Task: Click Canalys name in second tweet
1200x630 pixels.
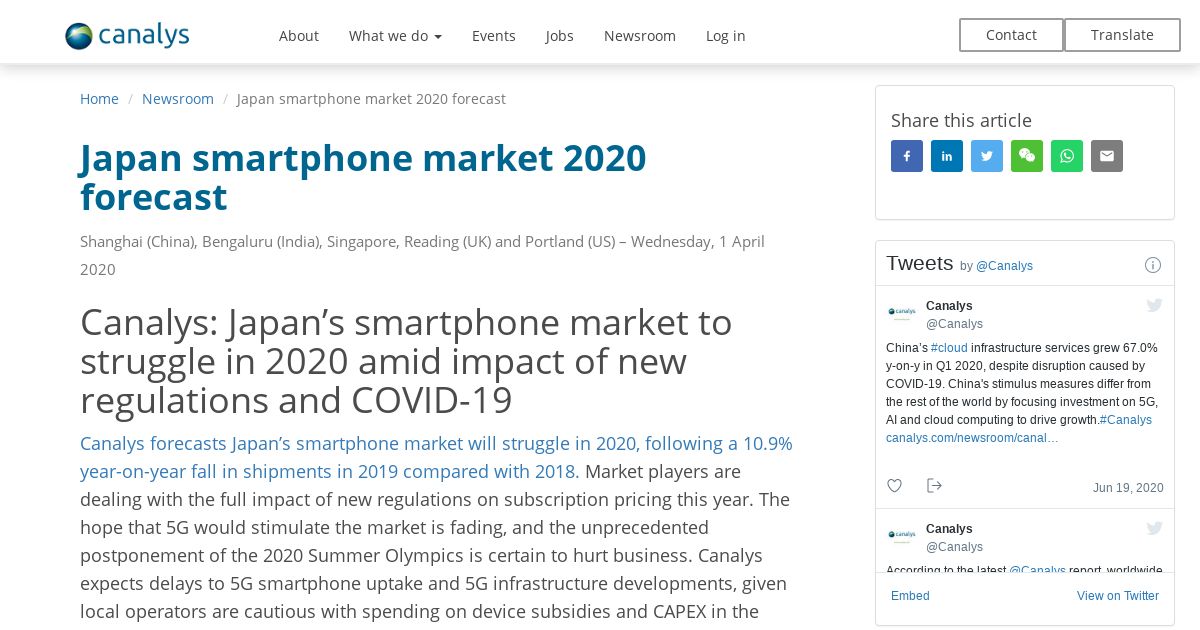Action: pyautogui.click(x=949, y=529)
